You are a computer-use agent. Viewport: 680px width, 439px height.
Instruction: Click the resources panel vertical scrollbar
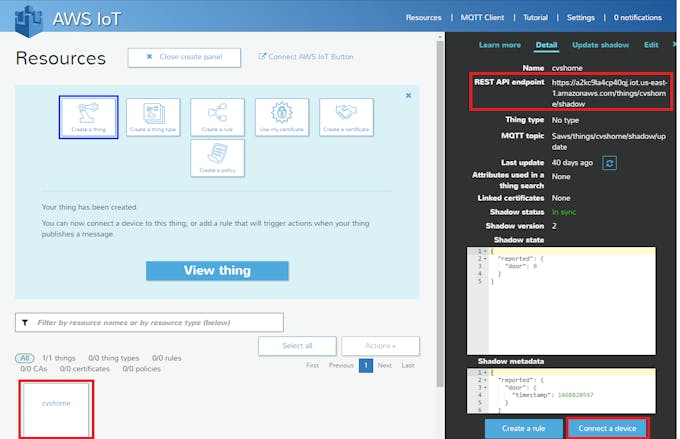coord(440,213)
